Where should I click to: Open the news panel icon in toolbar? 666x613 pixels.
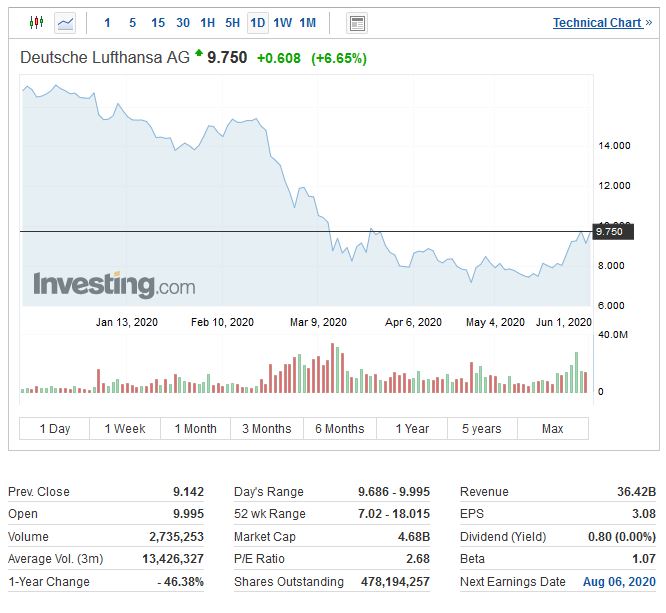pyautogui.click(x=357, y=23)
